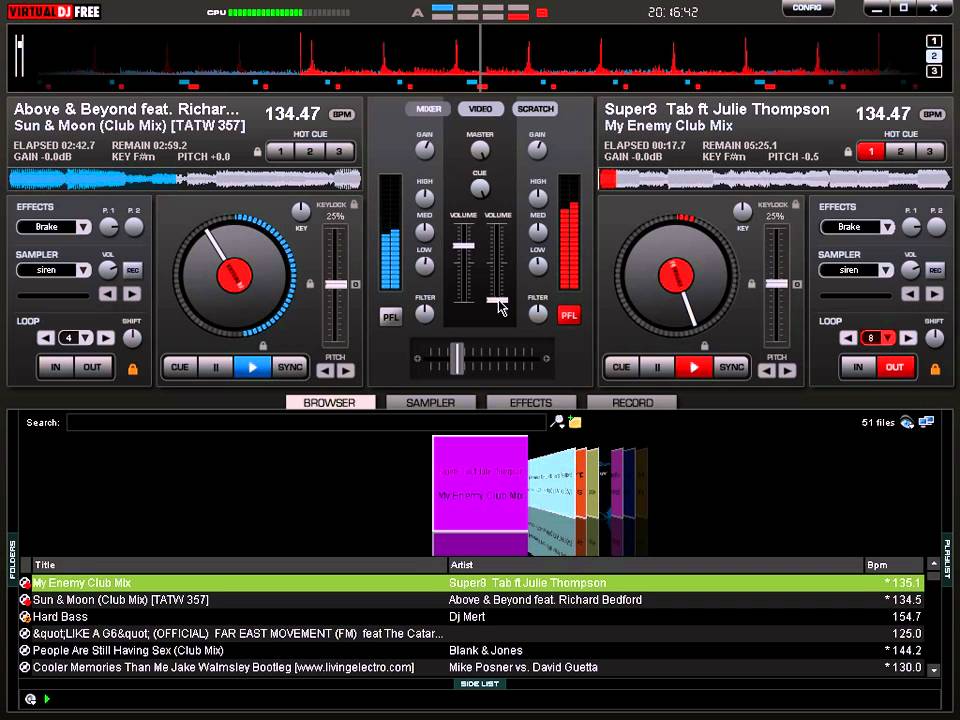Viewport: 960px width, 720px height.
Task: Select waveform zoom level 1
Action: click(x=934, y=41)
